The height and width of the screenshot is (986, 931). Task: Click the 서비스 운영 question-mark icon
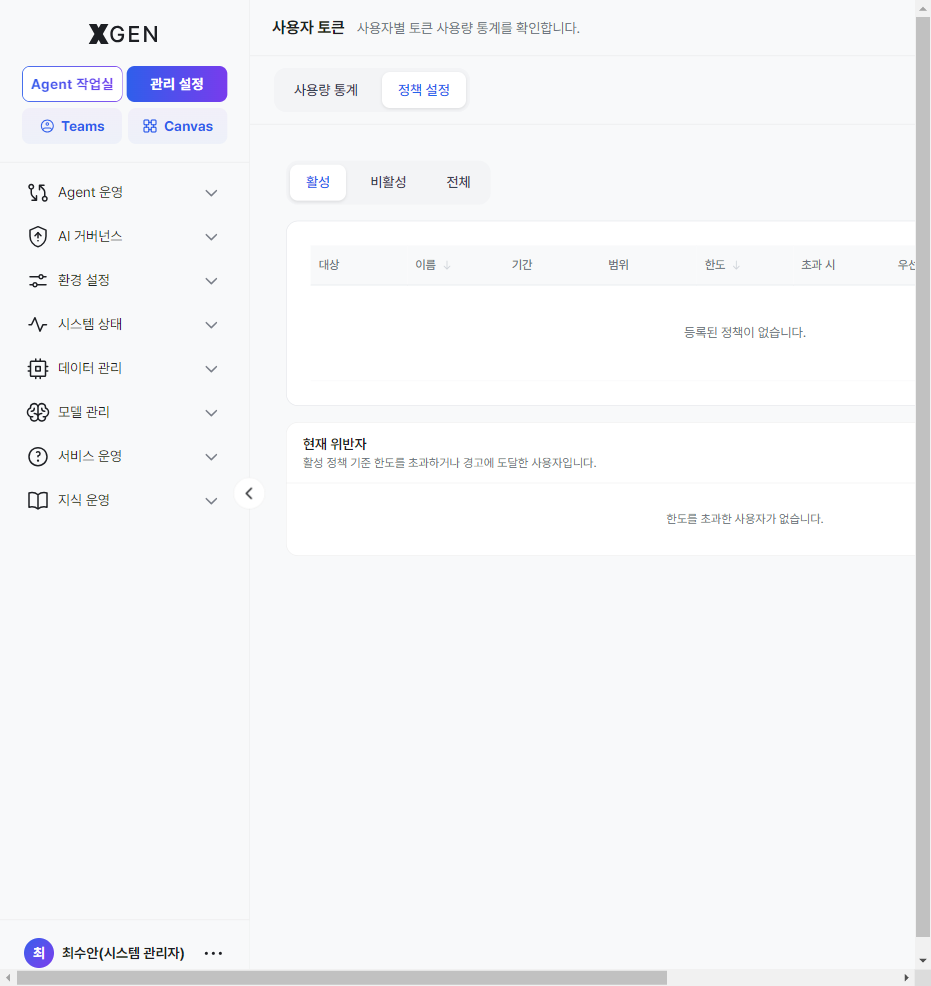tap(38, 457)
